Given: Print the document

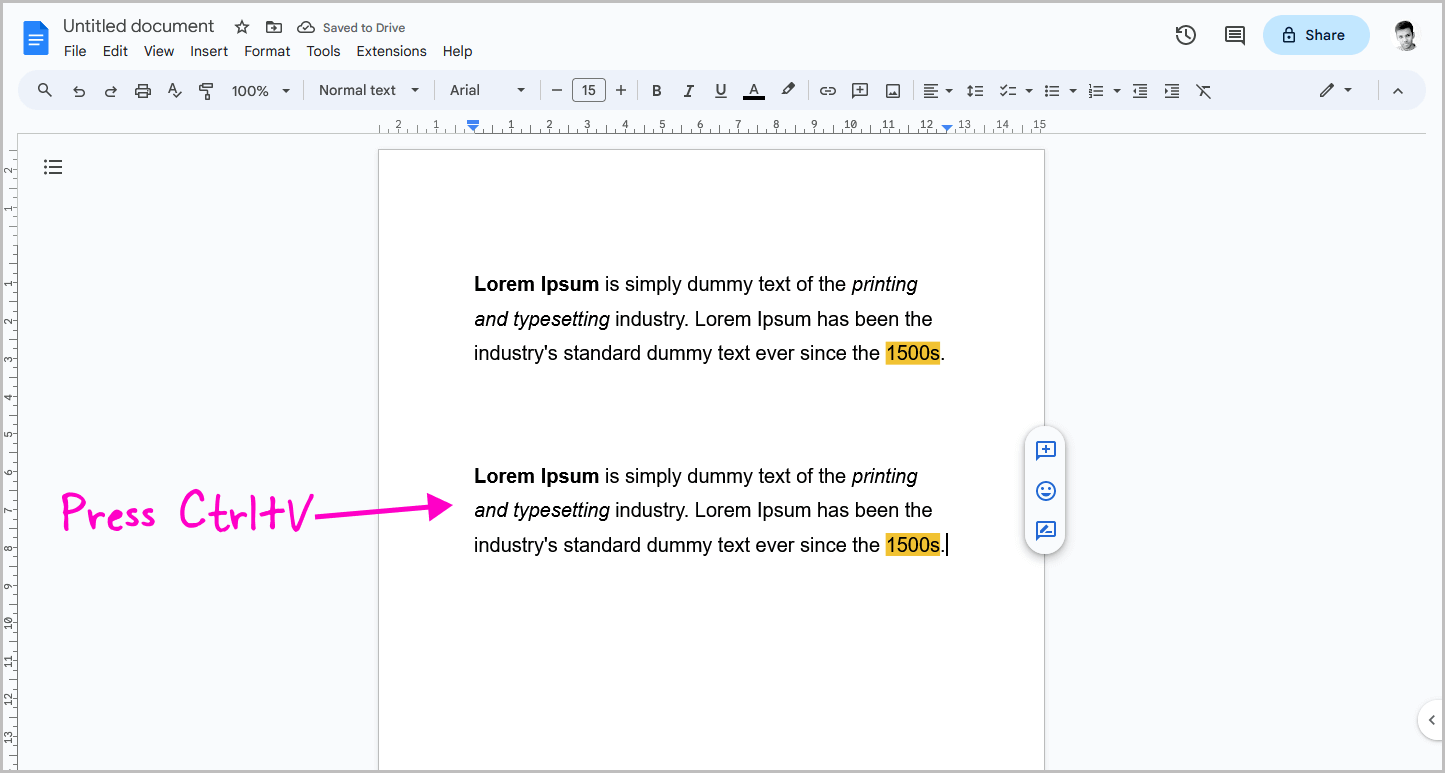Looking at the screenshot, I should coord(142,90).
